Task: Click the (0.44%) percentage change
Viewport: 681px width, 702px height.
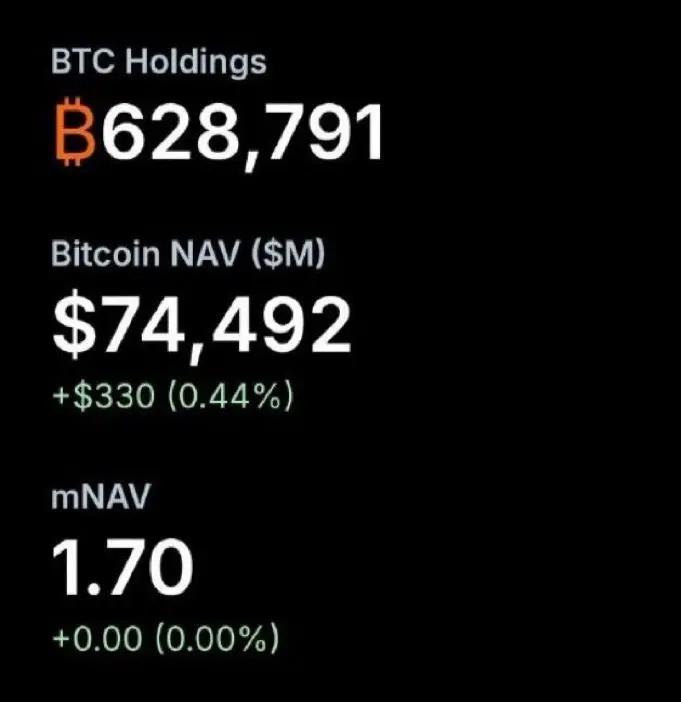Action: click(231, 396)
